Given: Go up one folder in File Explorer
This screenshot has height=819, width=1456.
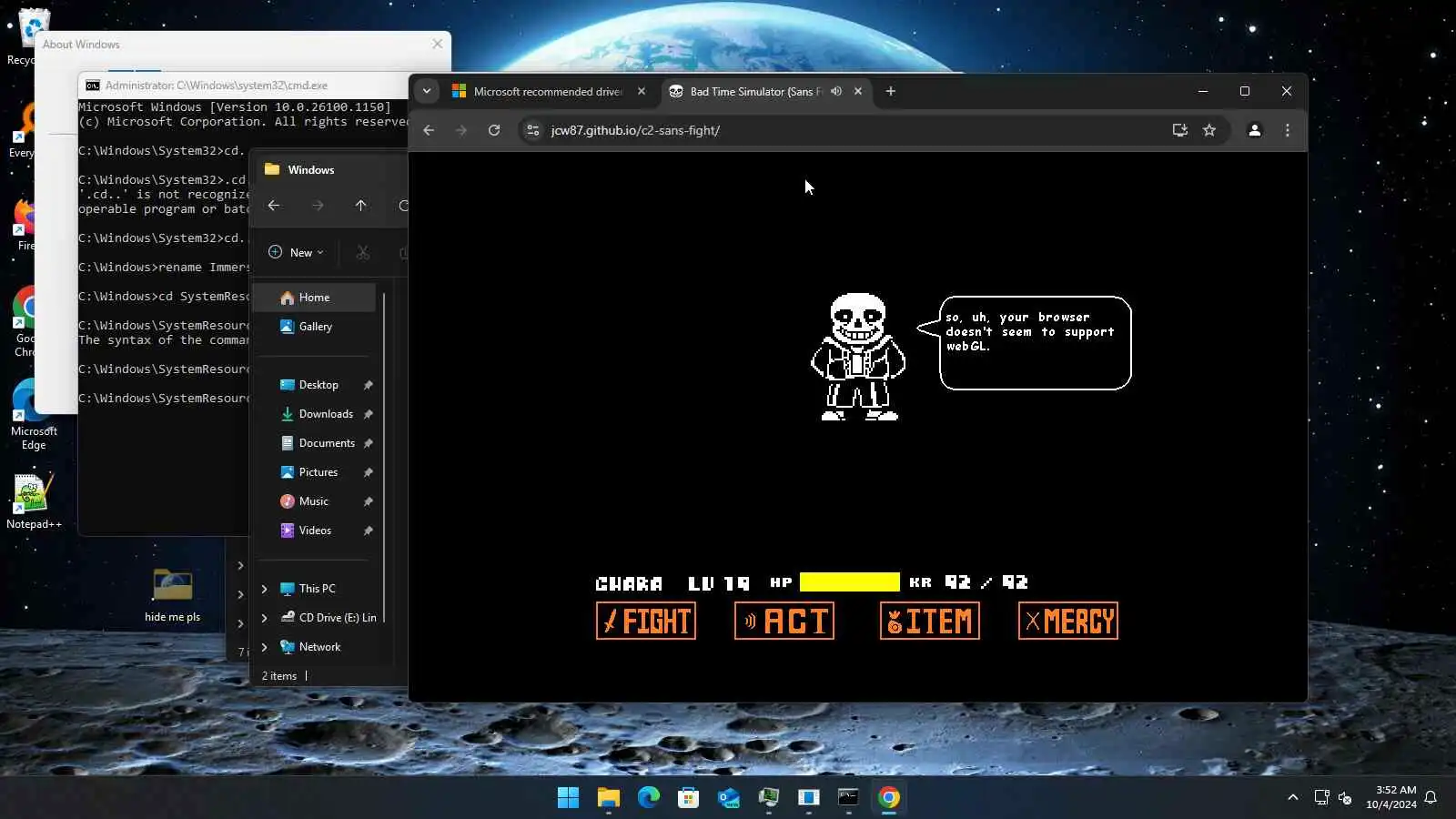Looking at the screenshot, I should tap(361, 206).
